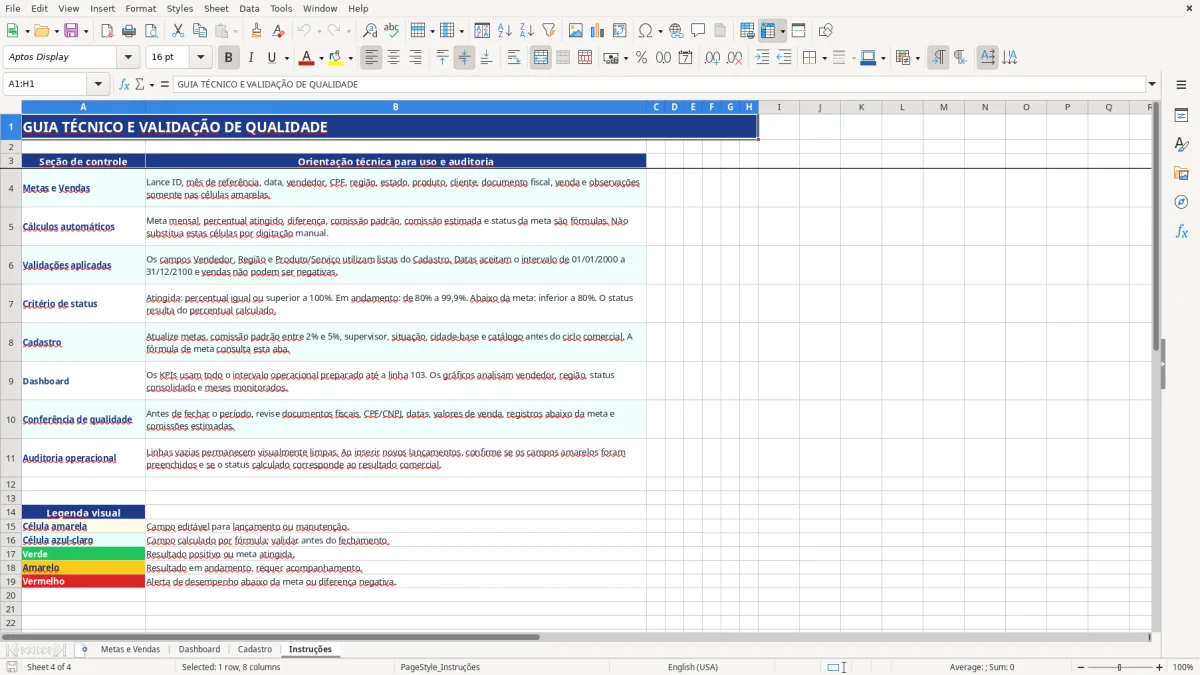1200x675 pixels.
Task: Open the Data menu
Action: click(249, 8)
